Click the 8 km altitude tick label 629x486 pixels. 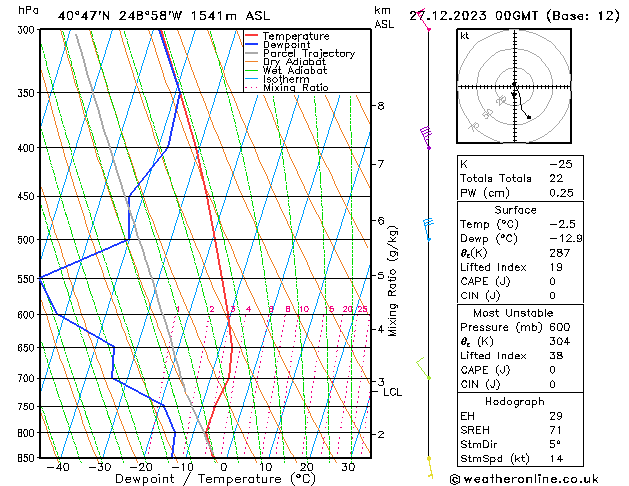[x=380, y=106]
